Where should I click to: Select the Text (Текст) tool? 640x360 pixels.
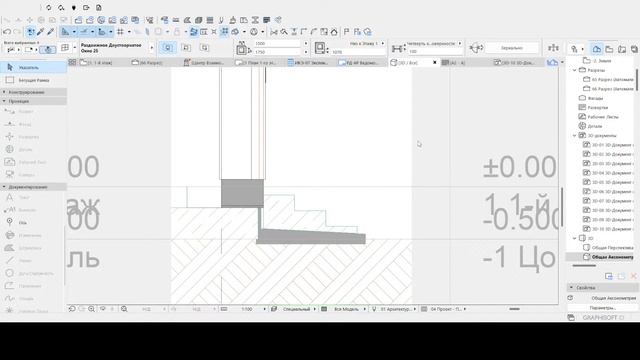(33, 197)
